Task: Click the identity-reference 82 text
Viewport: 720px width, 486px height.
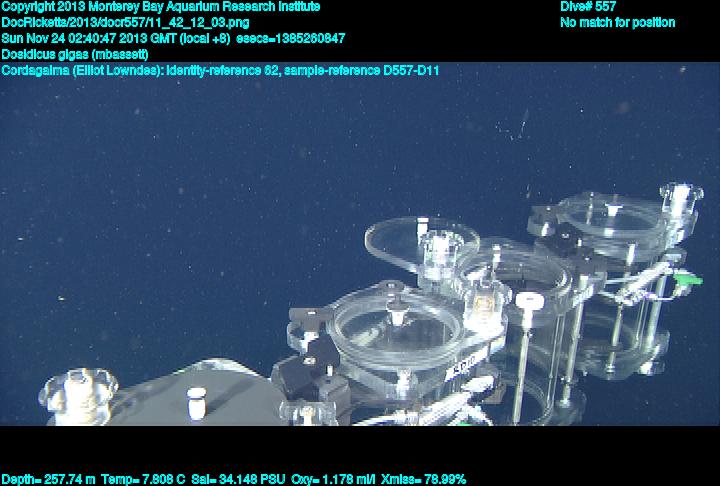Action: tap(223, 71)
